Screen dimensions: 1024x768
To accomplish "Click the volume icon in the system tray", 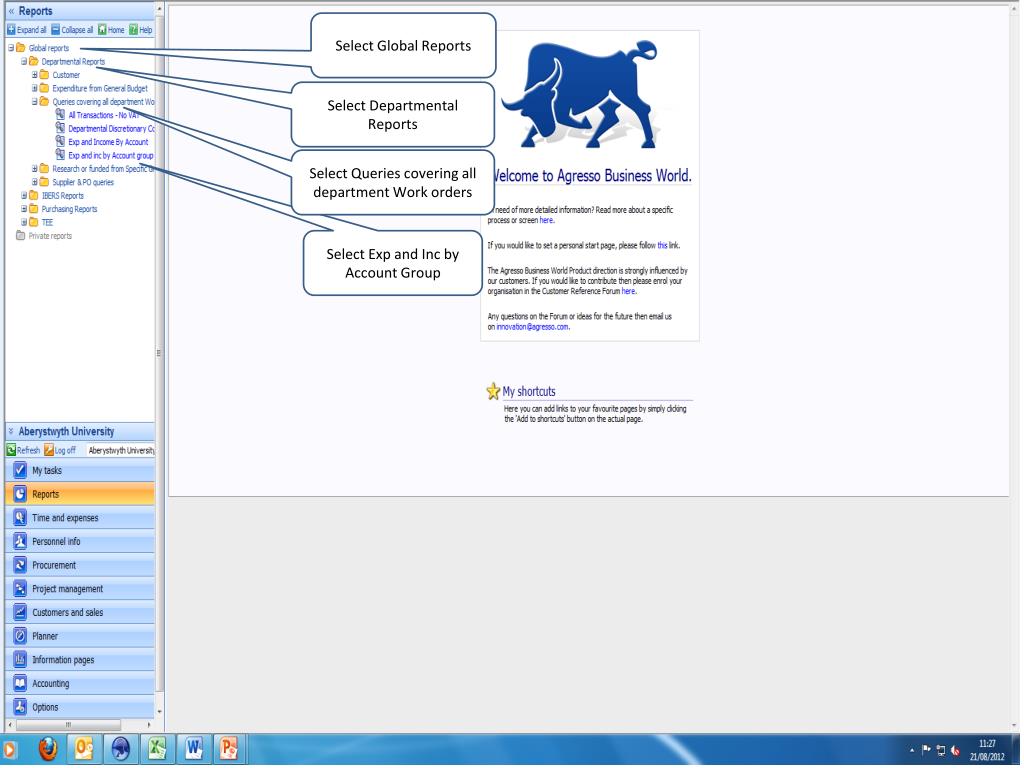I will tap(955, 750).
